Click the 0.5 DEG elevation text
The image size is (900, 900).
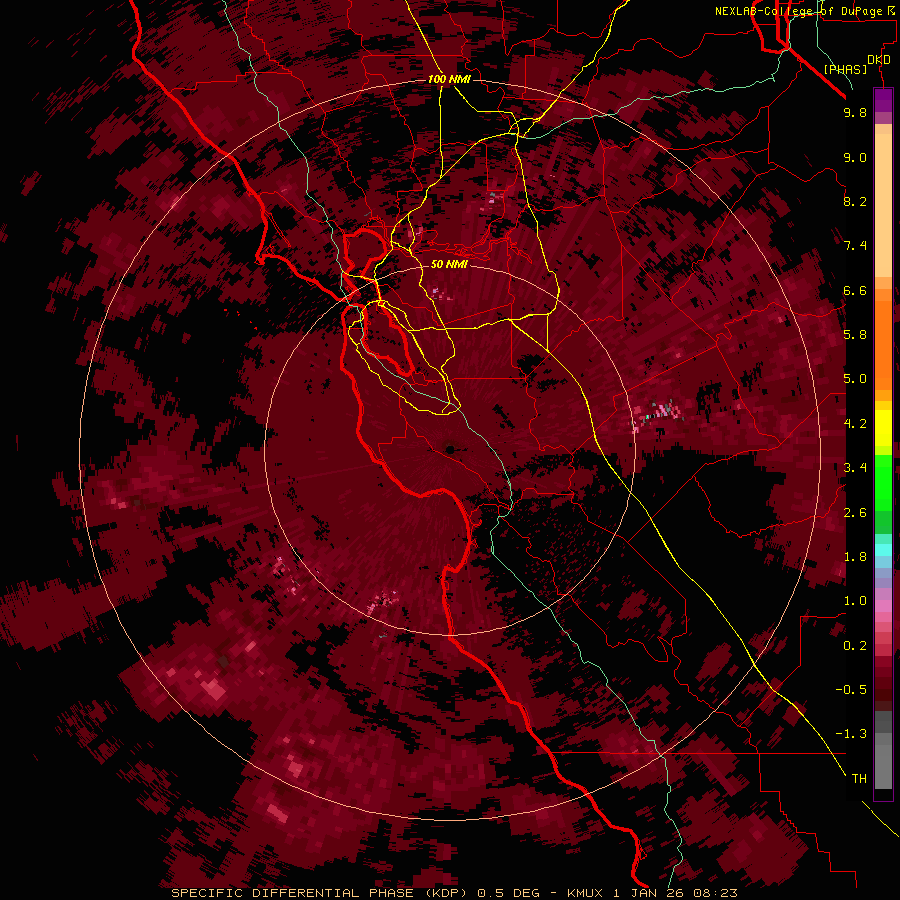[509, 893]
